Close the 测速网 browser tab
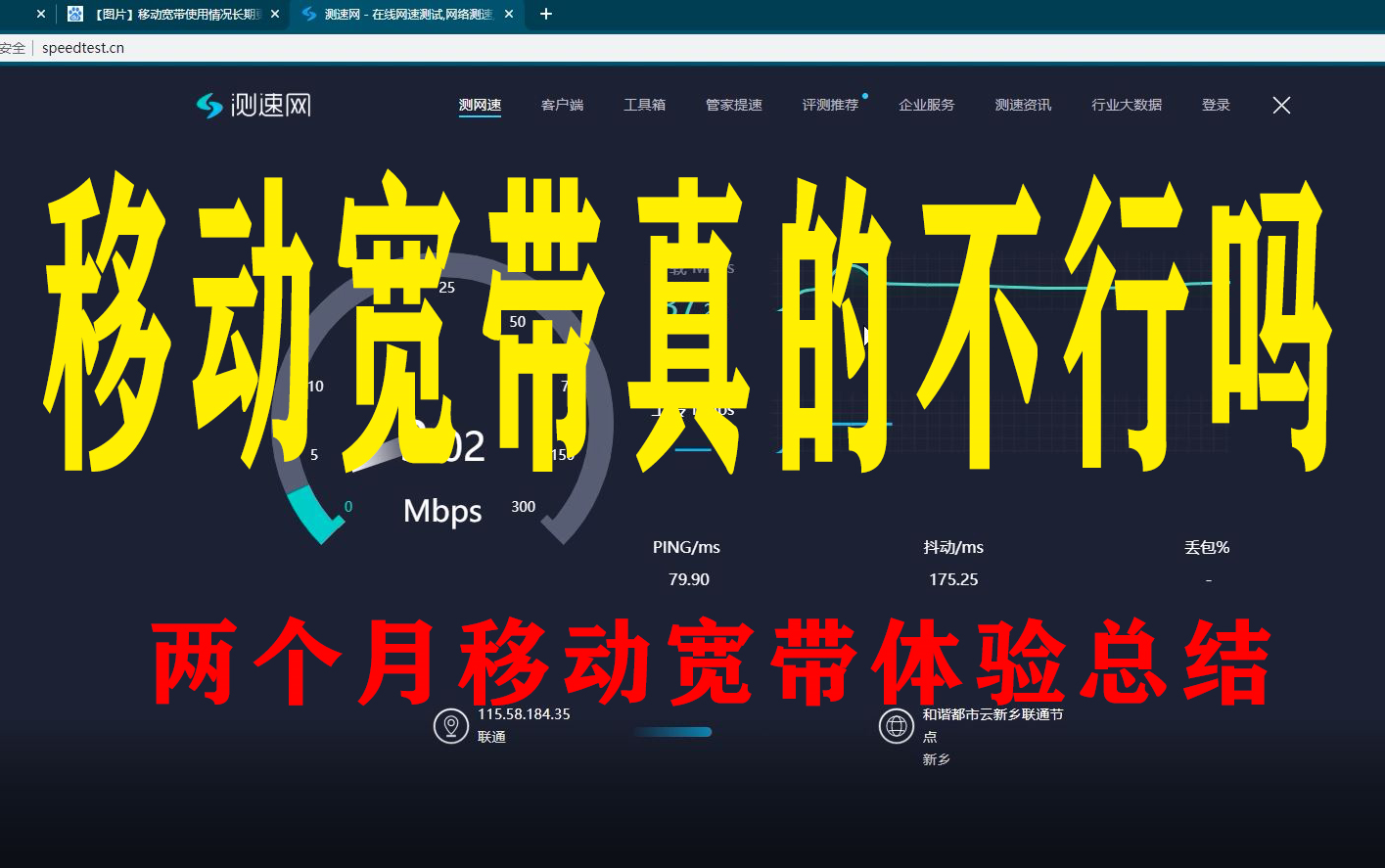 (509, 14)
